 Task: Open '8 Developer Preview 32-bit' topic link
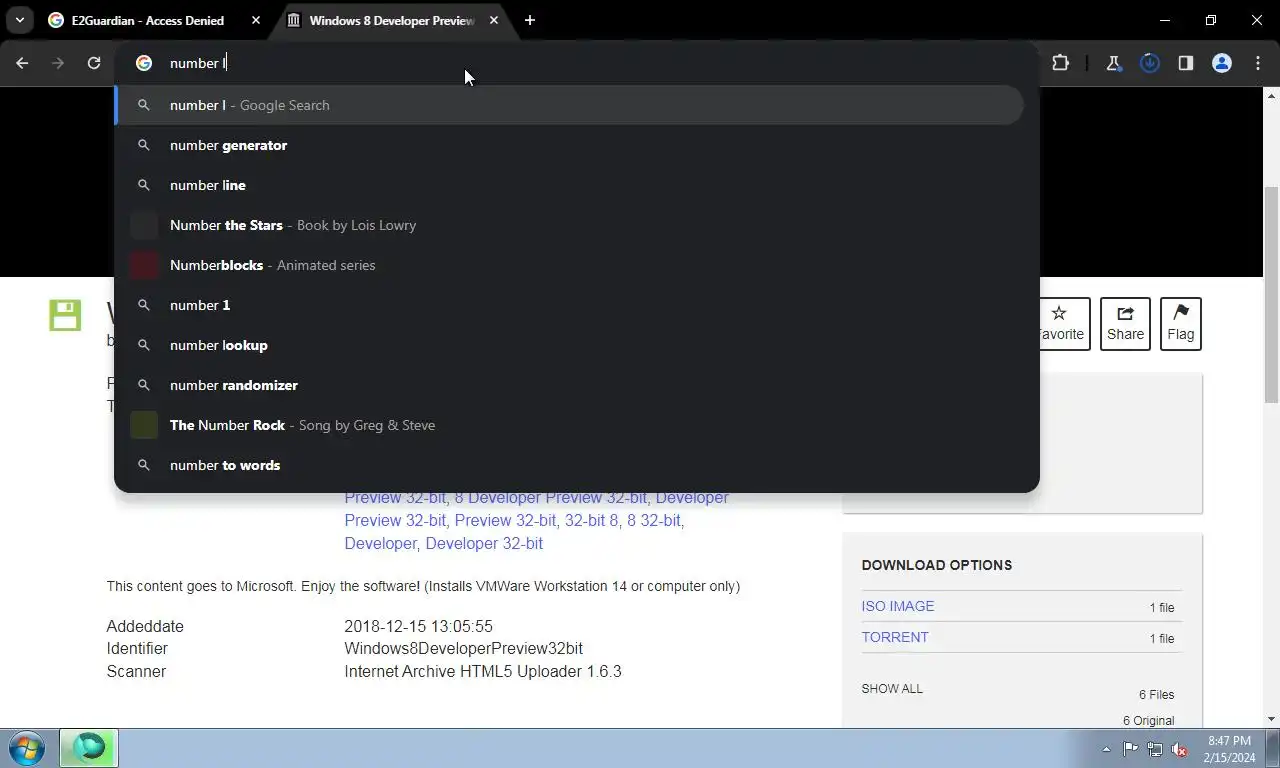click(551, 497)
